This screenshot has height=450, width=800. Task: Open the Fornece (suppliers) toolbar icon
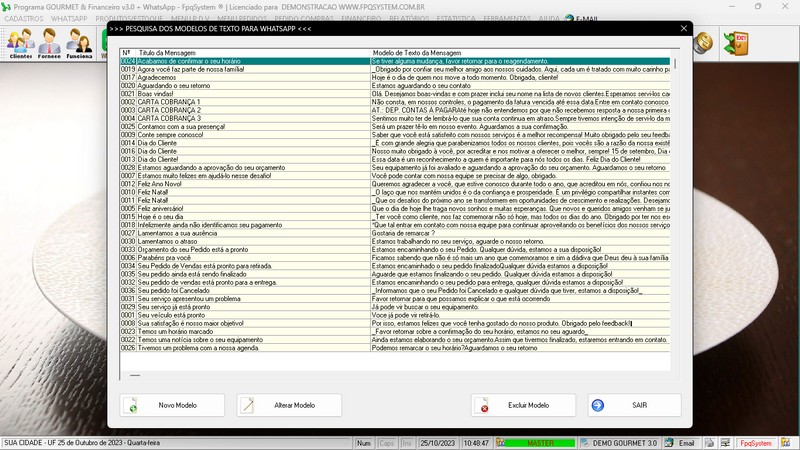click(49, 43)
